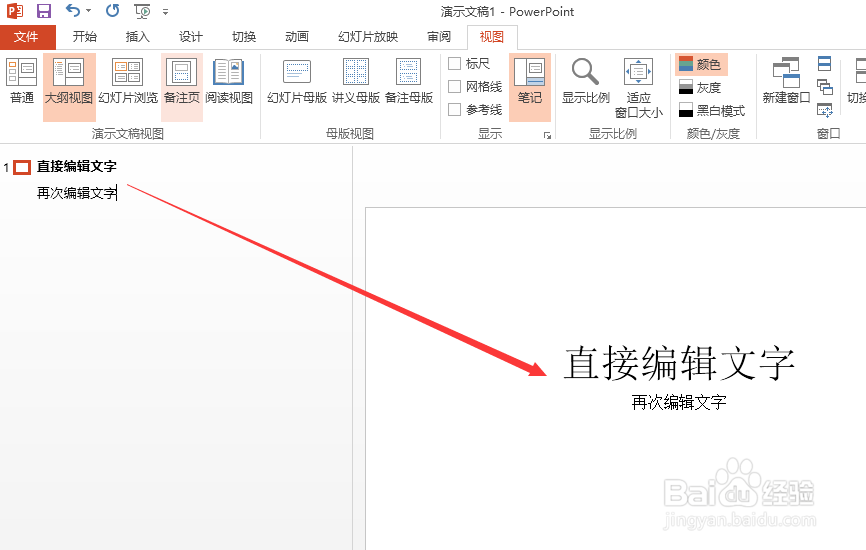
Task: Redo the action with the repeat icon
Action: coord(113,10)
